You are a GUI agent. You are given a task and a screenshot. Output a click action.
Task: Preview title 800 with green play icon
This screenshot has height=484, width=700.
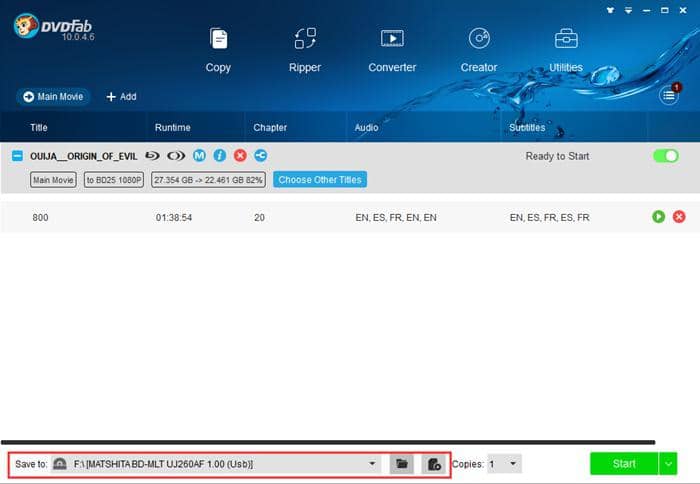658,217
